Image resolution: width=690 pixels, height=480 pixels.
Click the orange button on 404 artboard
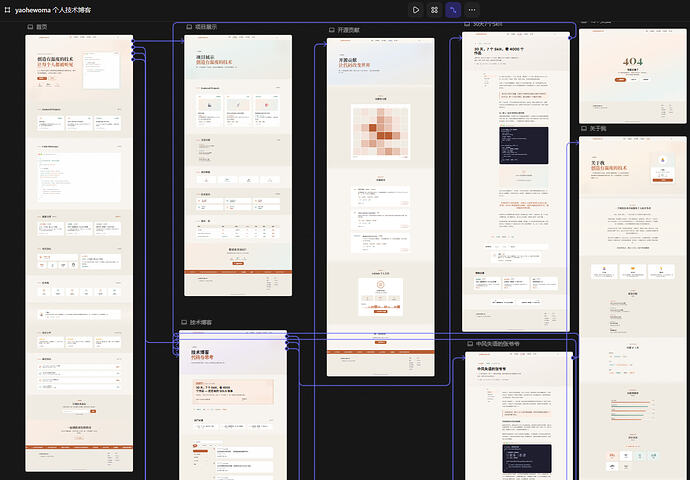click(620, 80)
